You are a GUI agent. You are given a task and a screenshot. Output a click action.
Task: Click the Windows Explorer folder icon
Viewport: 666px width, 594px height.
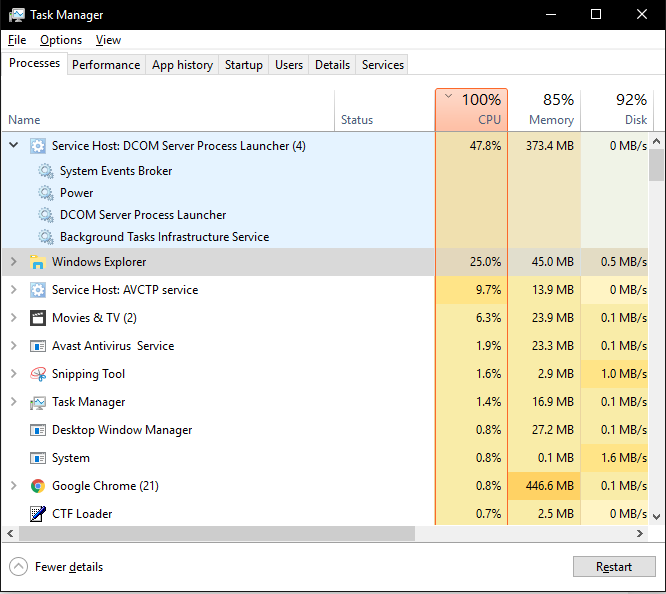(38, 262)
